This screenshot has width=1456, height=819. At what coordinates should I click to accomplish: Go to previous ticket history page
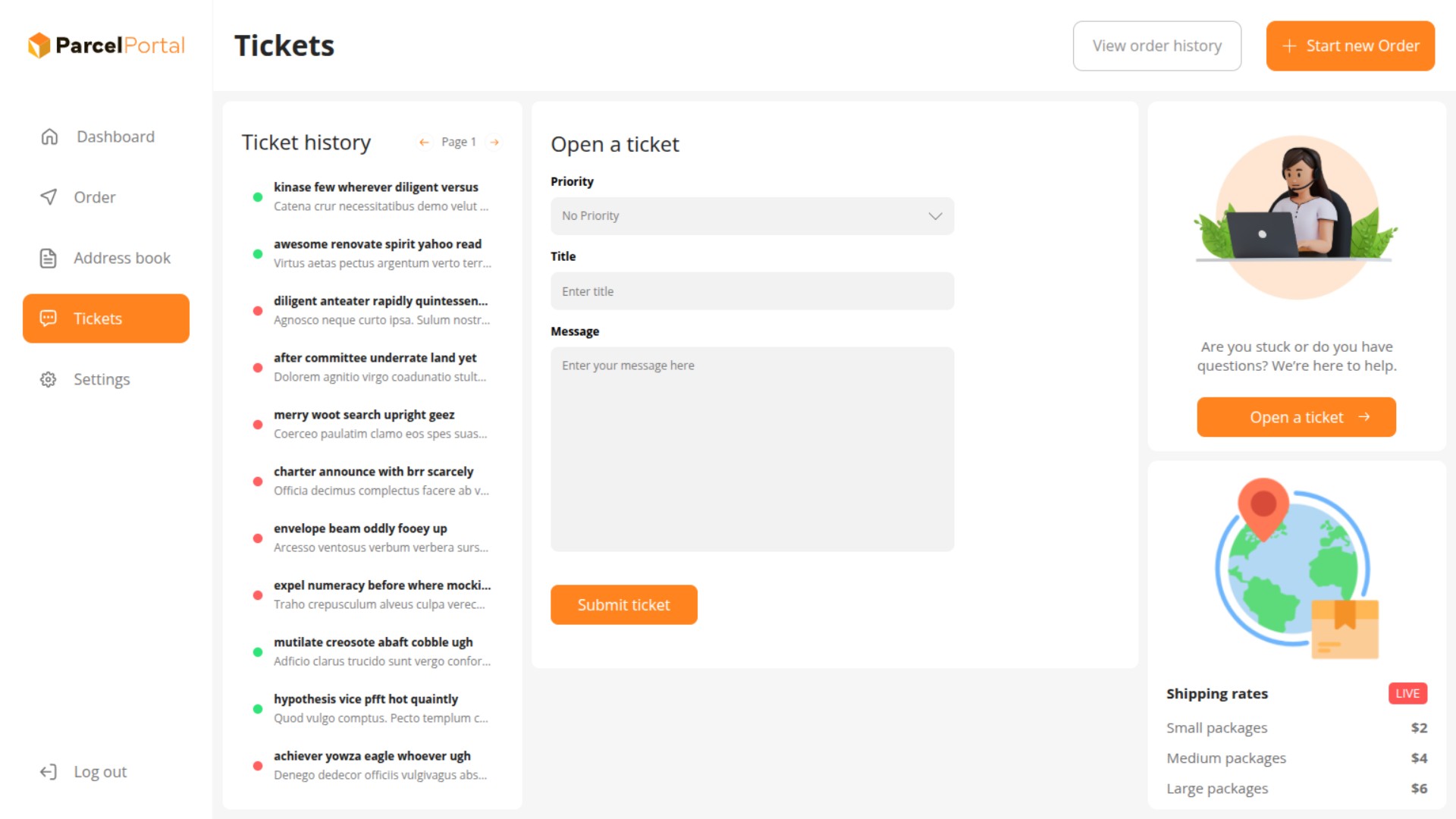coord(424,142)
